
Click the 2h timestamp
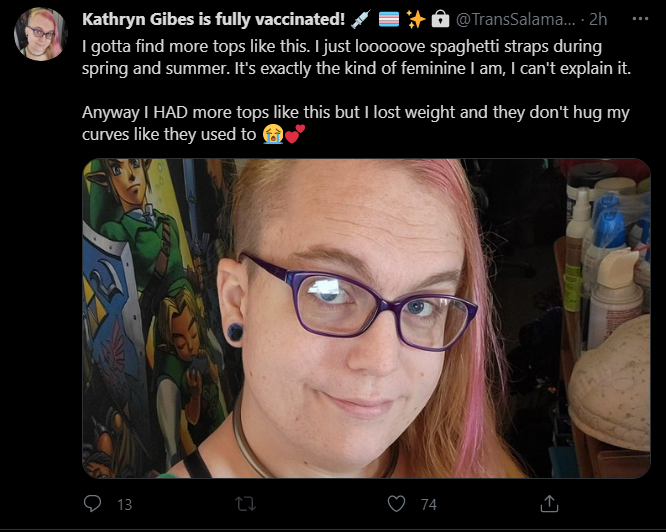tap(598, 20)
